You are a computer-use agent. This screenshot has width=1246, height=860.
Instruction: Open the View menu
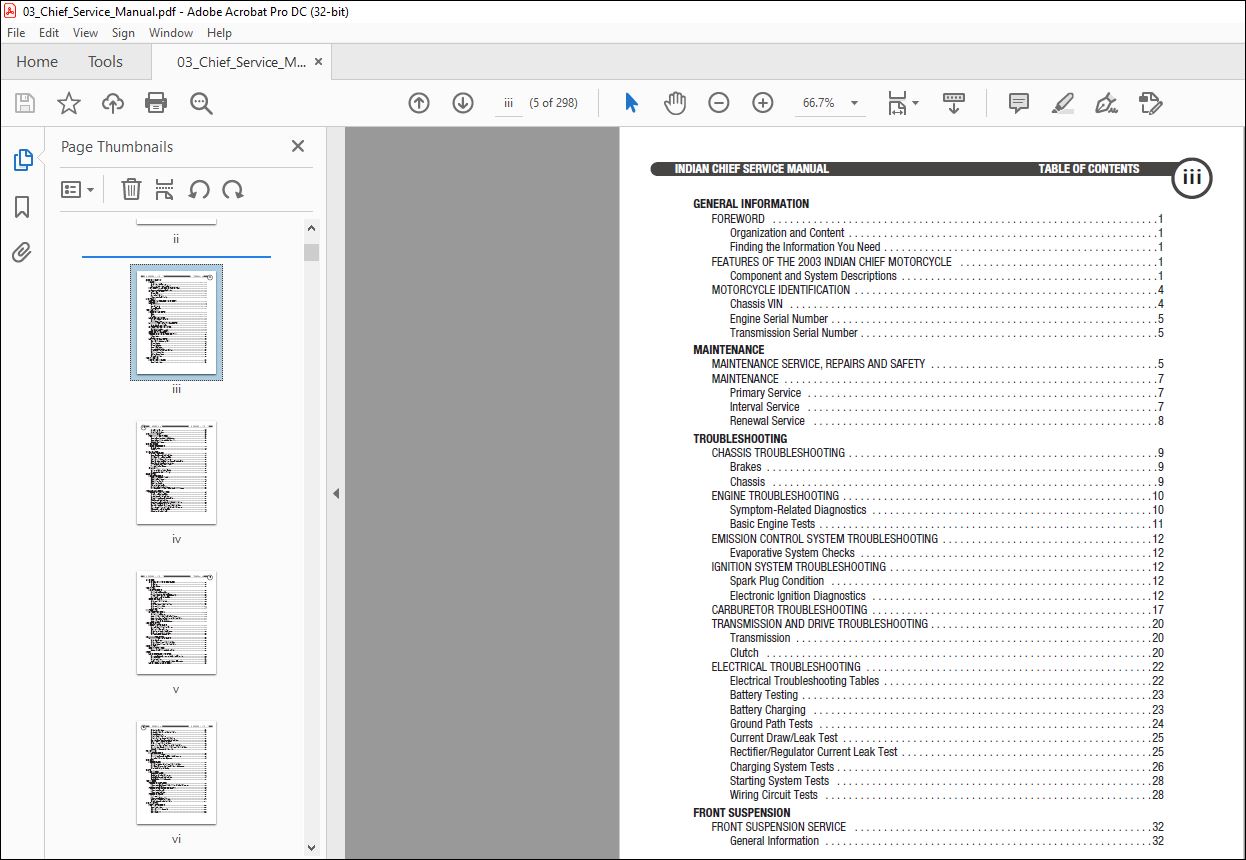pos(86,33)
